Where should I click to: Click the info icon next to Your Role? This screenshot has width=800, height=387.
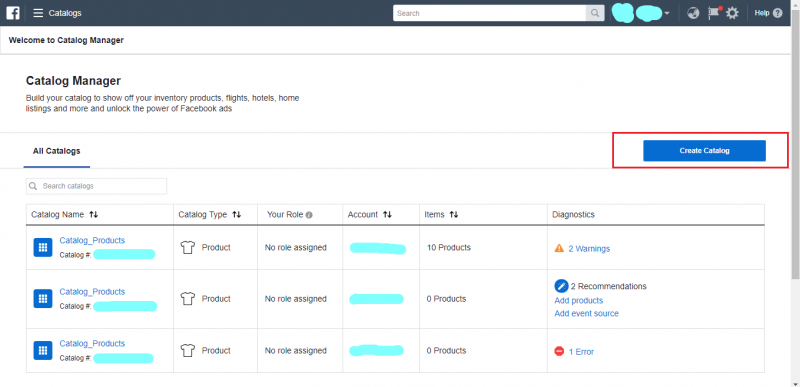pos(309,215)
